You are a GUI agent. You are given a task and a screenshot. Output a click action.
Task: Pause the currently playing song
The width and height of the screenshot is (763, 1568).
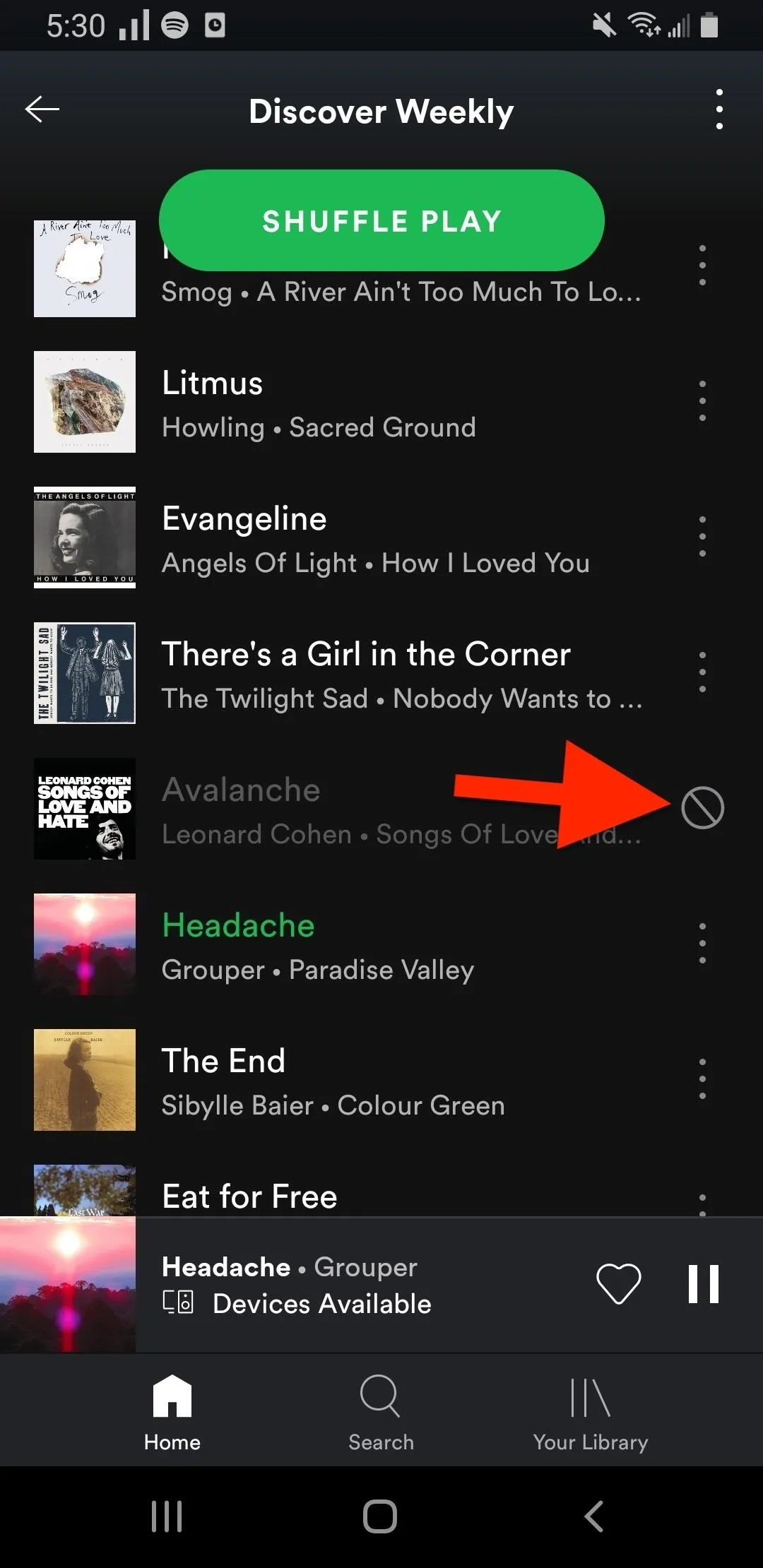point(704,1283)
